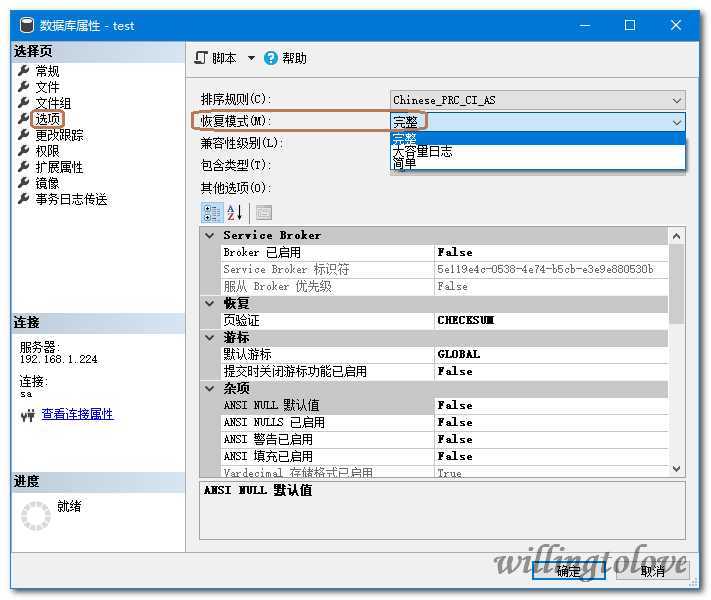Image resolution: width=711 pixels, height=600 pixels.
Task: Click the script (脚本) toolbar icon
Action: [x=200, y=58]
